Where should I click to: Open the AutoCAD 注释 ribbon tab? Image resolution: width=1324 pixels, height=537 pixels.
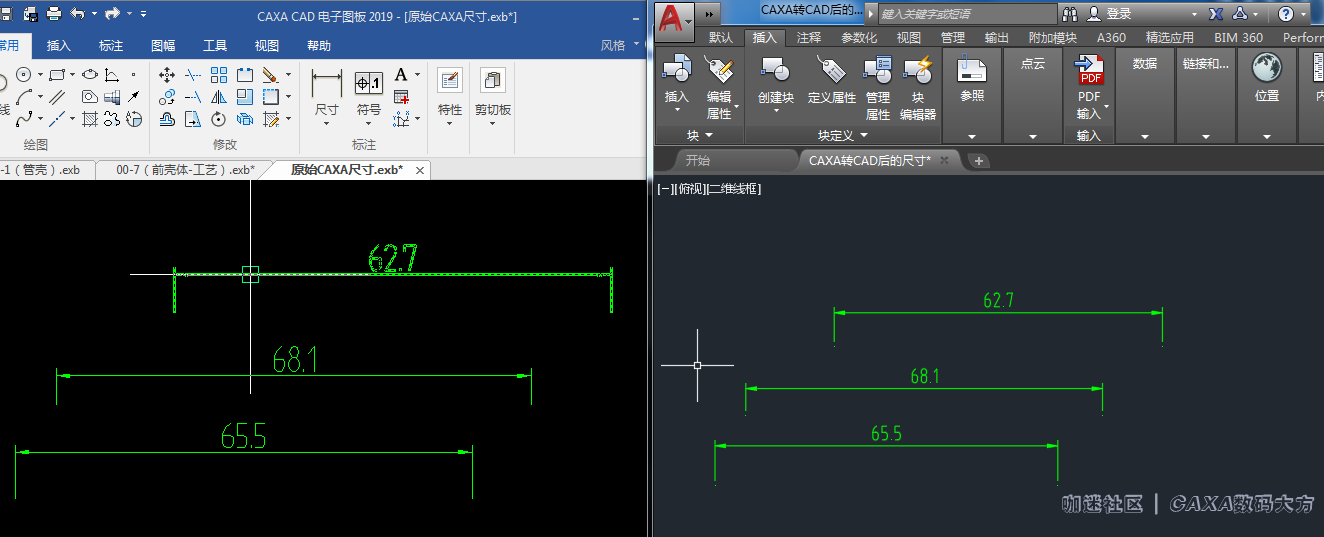coord(809,38)
